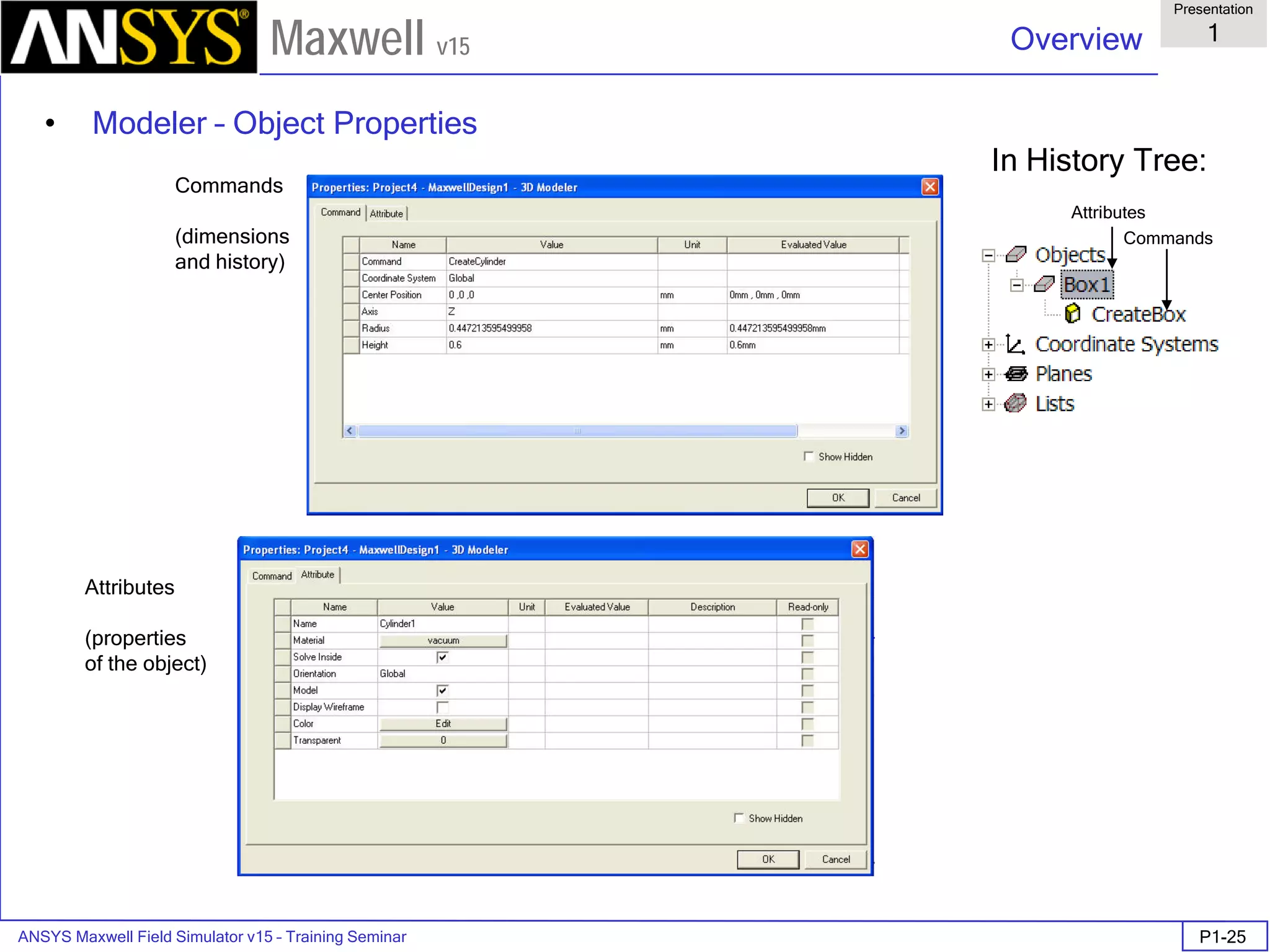Click the Orientation Global value cell
This screenshot has height=952, width=1270.
(443, 674)
